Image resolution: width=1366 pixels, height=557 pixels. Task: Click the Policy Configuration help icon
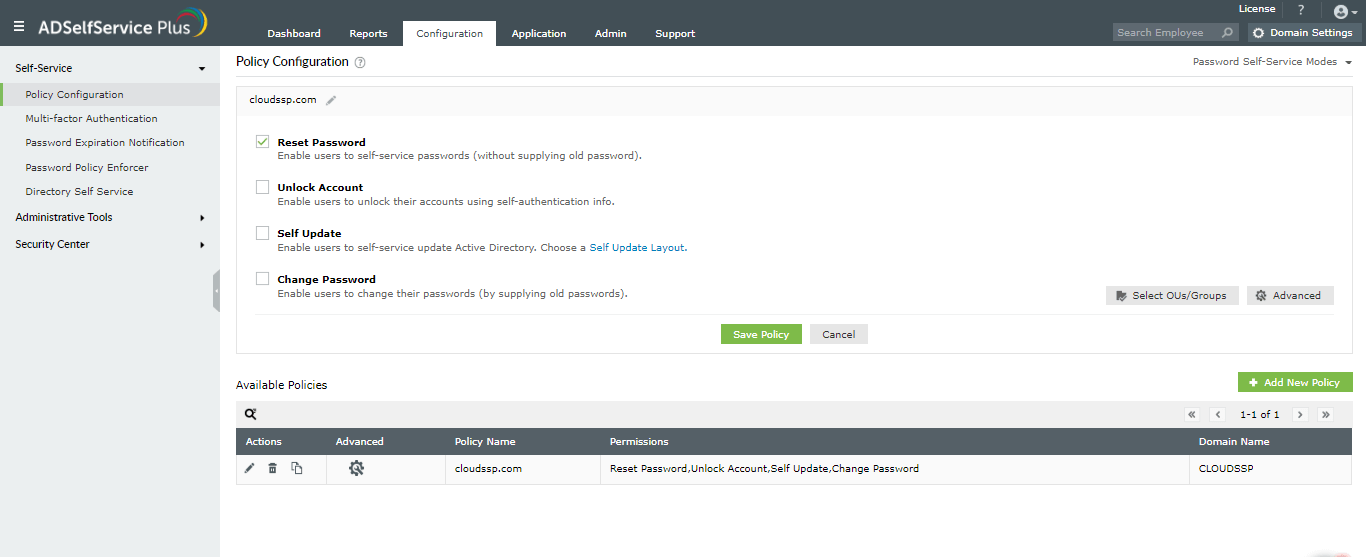pyautogui.click(x=360, y=62)
